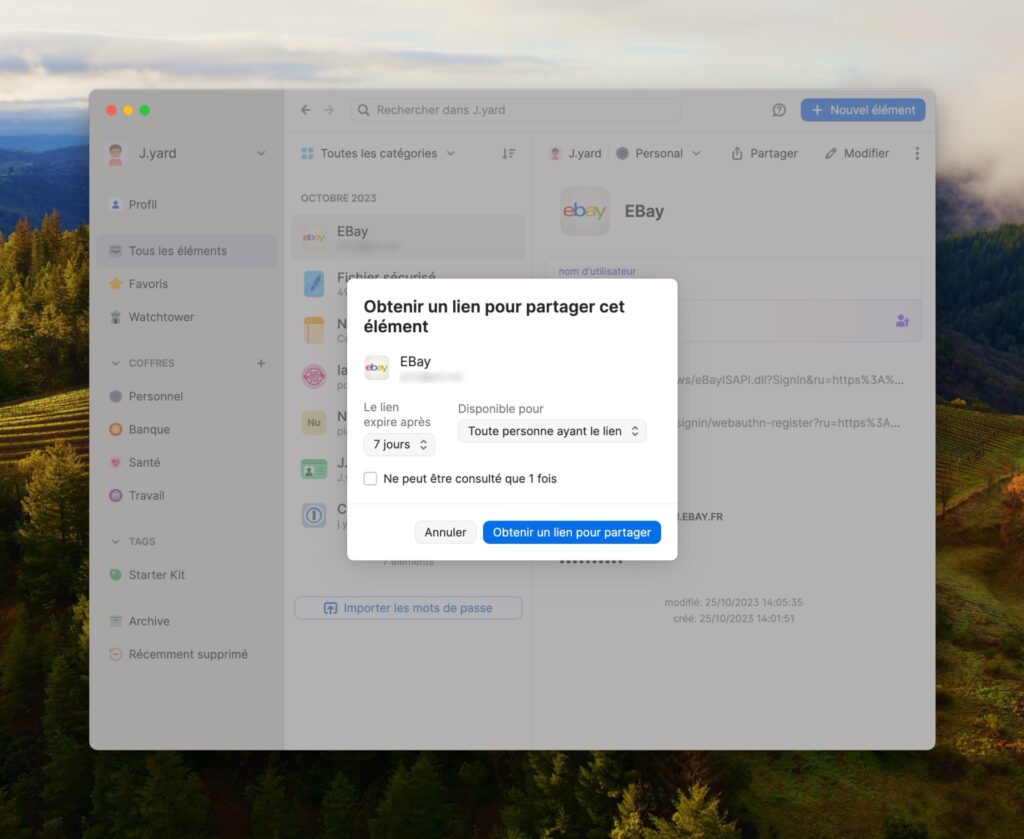The height and width of the screenshot is (839, 1024).
Task: Click the Modifier button
Action: click(x=857, y=153)
